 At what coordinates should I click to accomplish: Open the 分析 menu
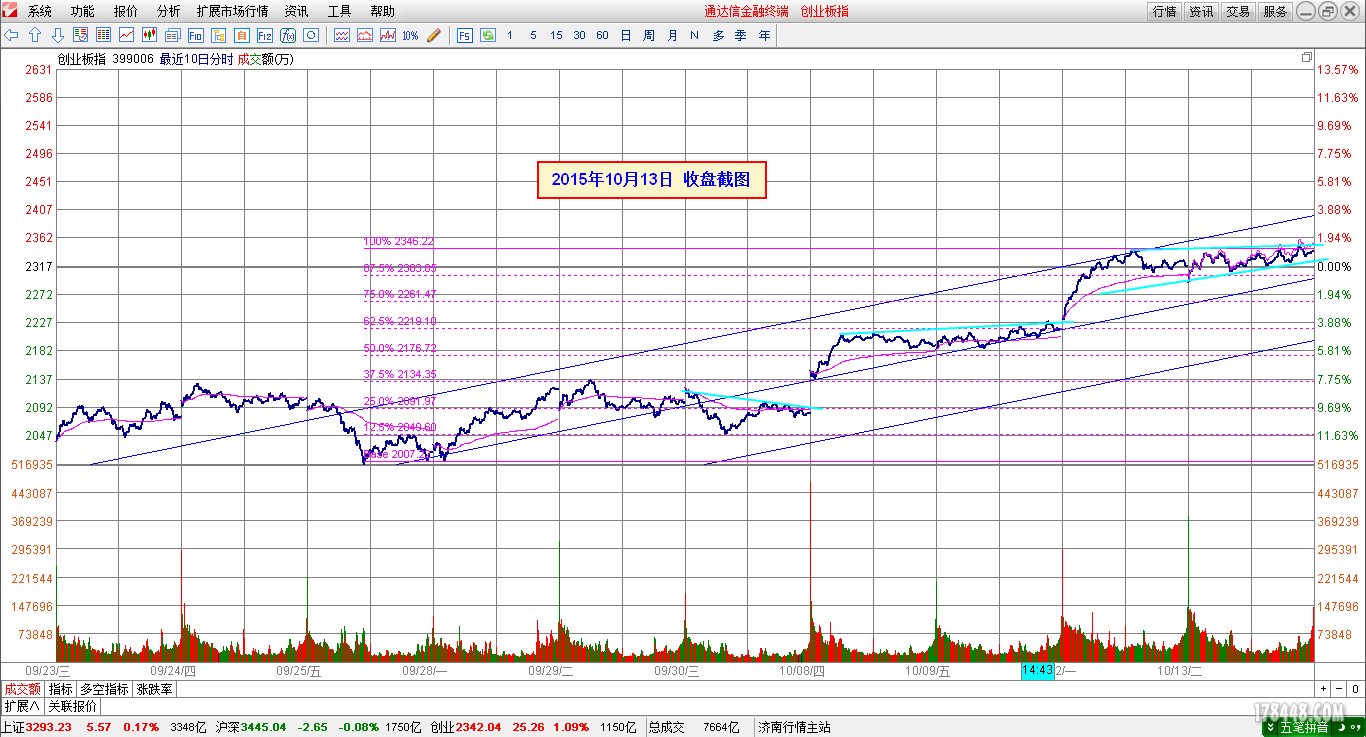169,11
